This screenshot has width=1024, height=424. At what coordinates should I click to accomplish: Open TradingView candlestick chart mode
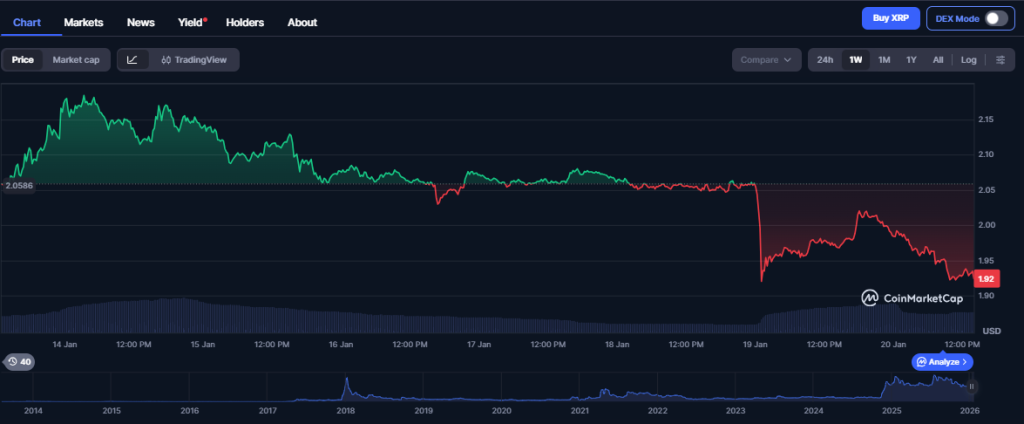point(194,60)
